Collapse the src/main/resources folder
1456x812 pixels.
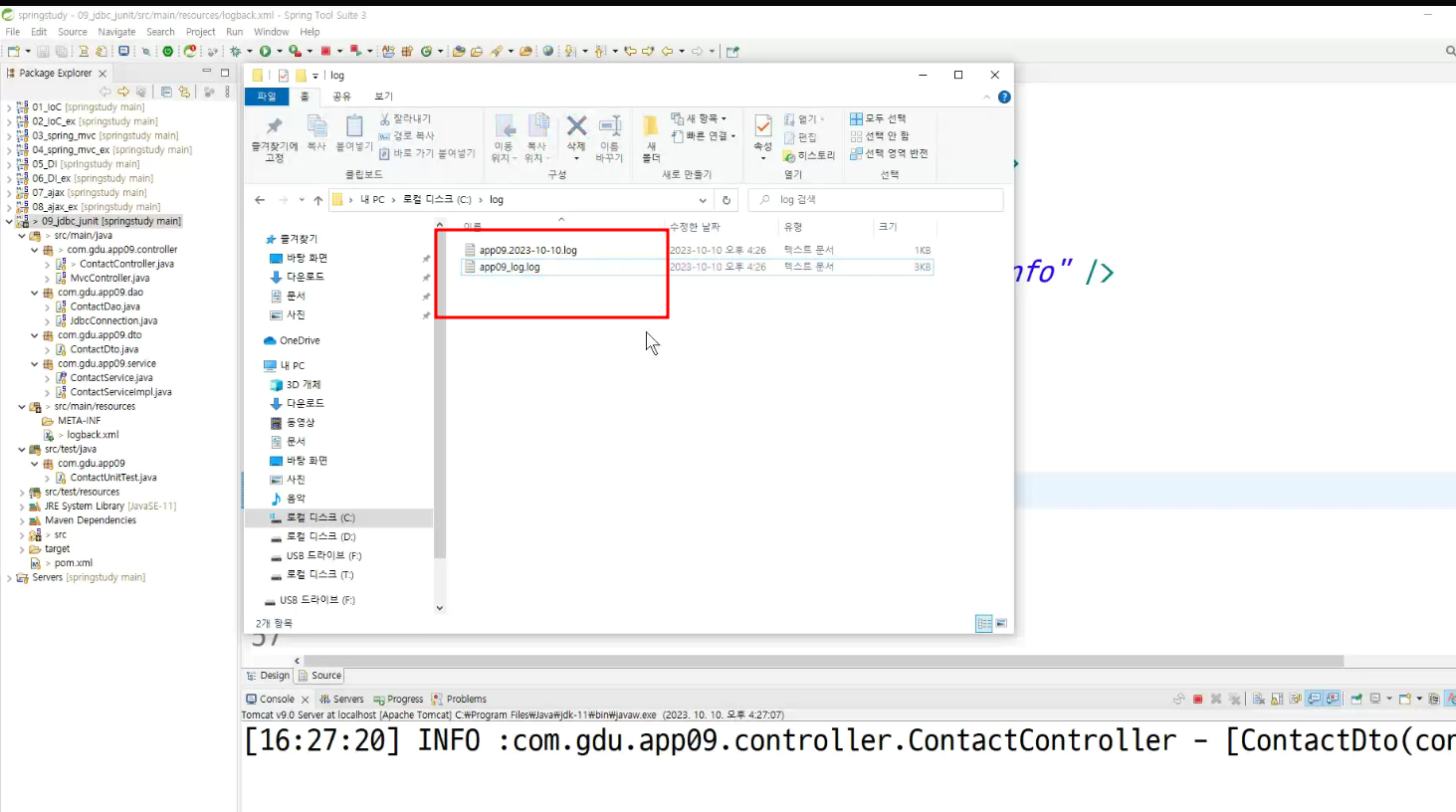[22, 407]
